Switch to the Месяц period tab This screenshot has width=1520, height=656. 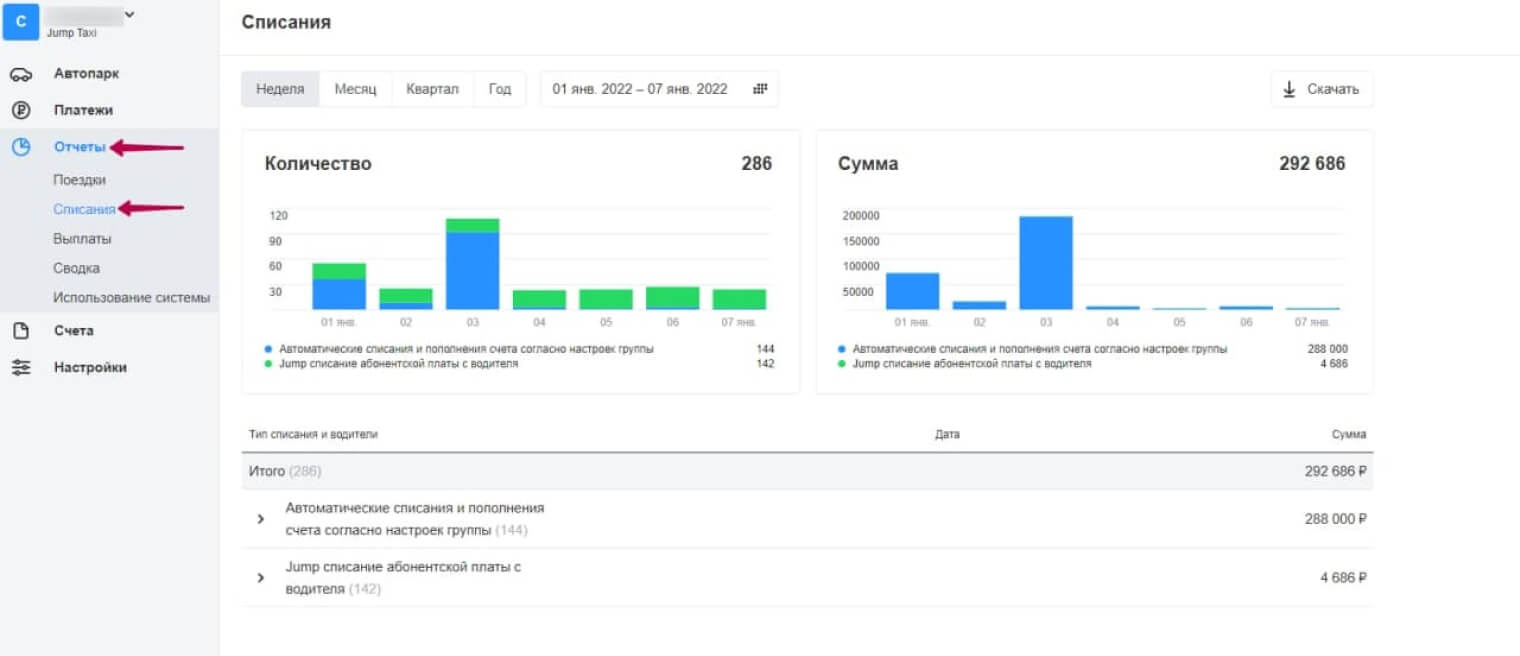coord(355,89)
